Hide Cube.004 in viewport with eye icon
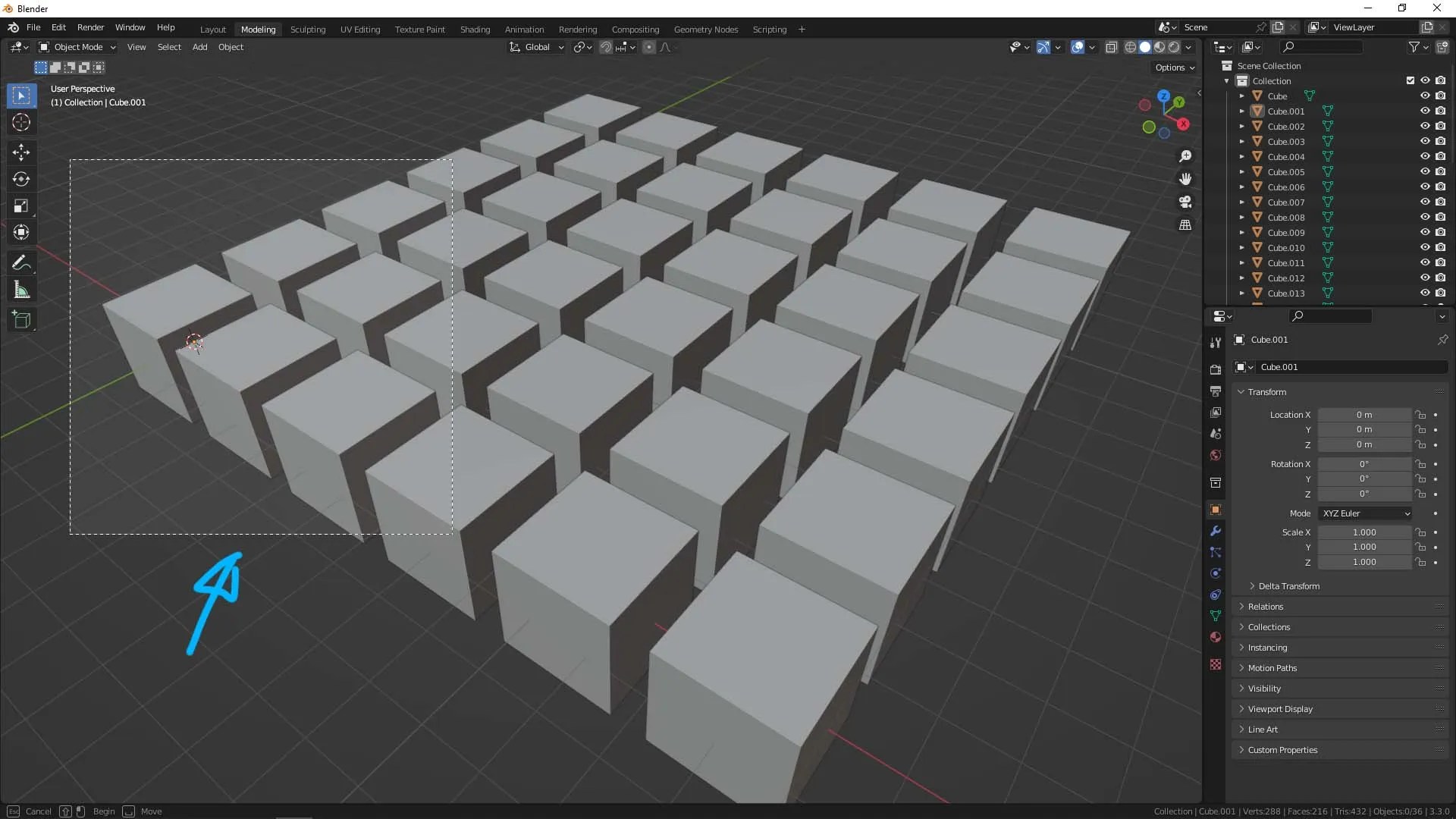The image size is (1456, 819). (1425, 156)
